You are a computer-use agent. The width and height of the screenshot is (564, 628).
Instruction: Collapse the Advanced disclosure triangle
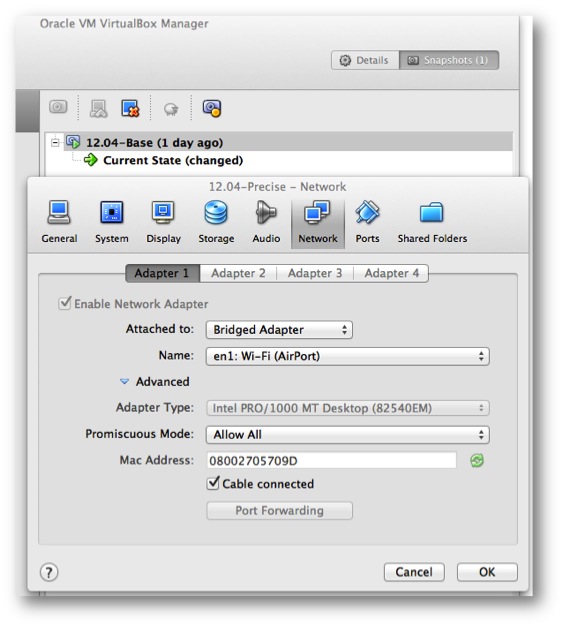(125, 382)
